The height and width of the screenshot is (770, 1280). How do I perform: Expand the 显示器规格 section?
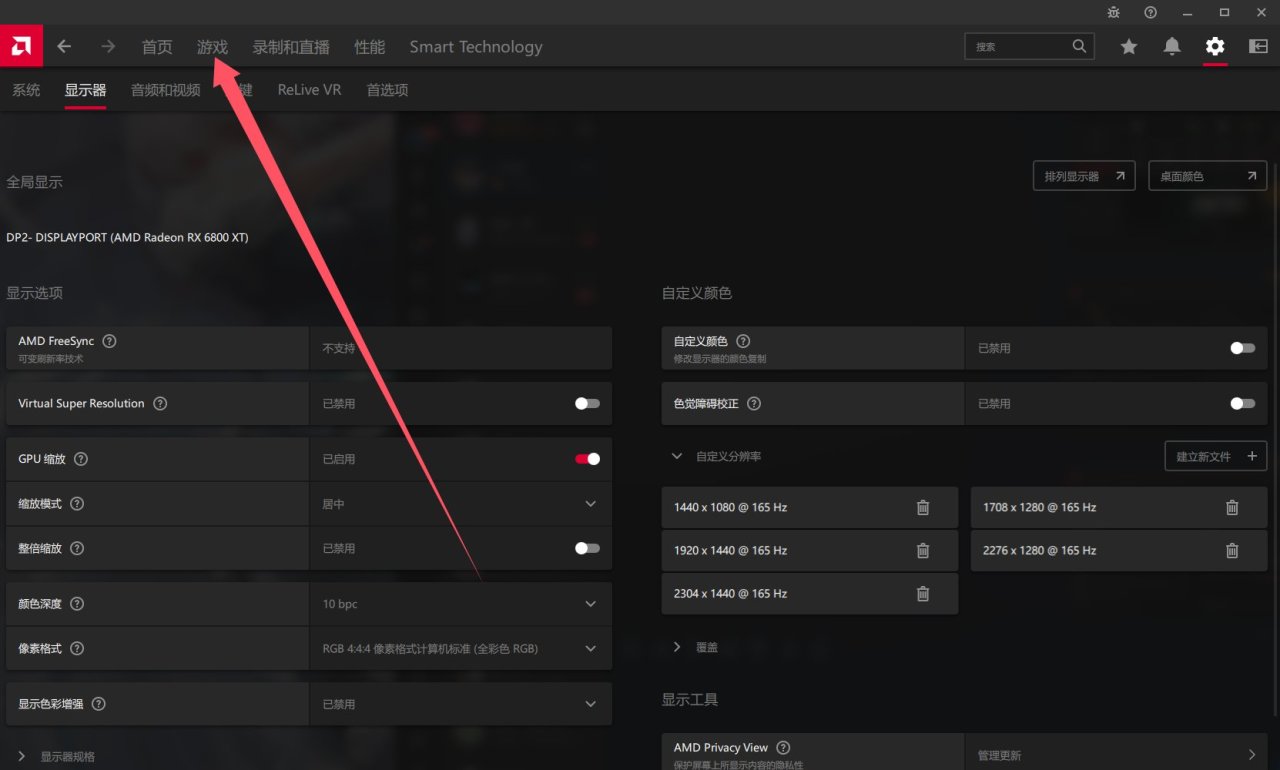[22, 757]
